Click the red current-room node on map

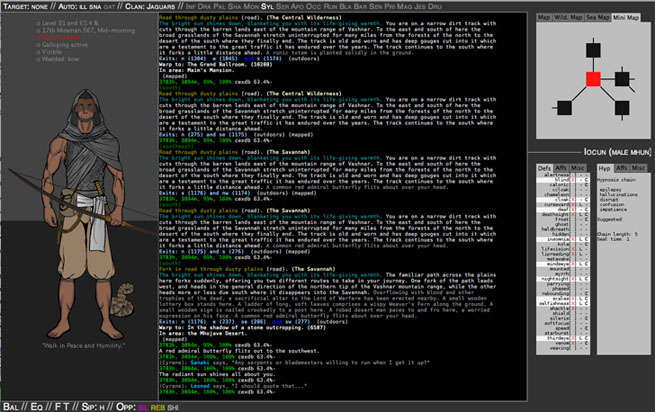click(593, 78)
